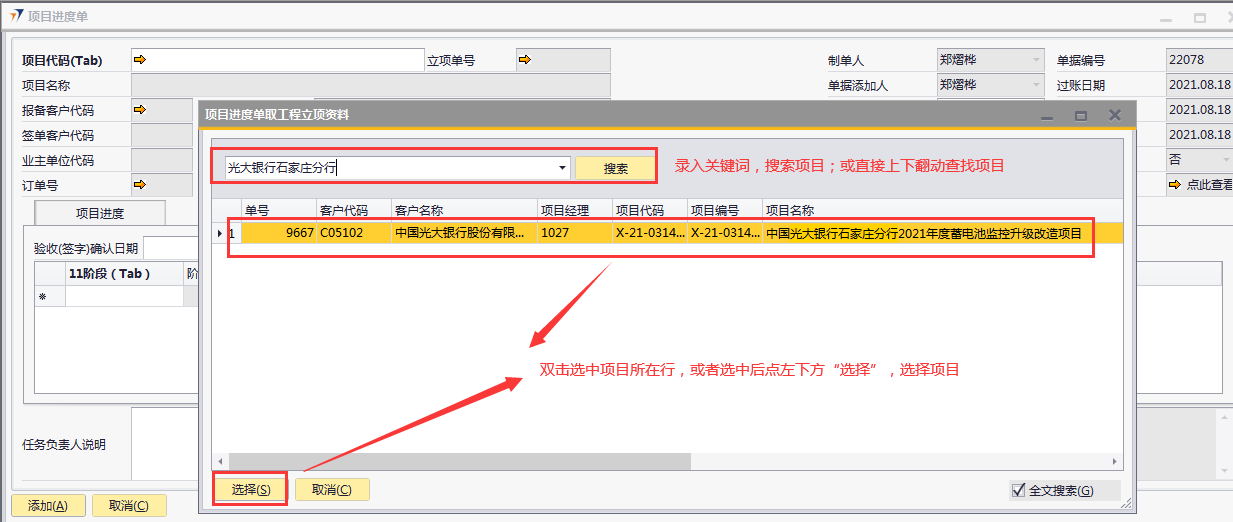This screenshot has width=1233, height=522.
Task: Click the 选择(S) button
Action: click(250, 489)
